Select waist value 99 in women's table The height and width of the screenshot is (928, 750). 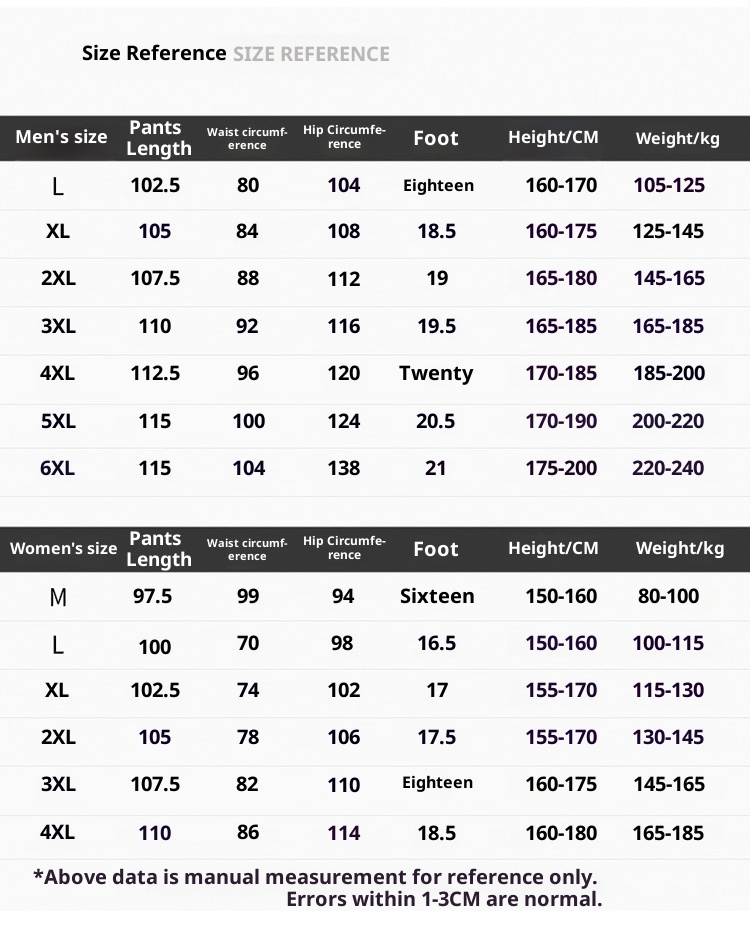click(248, 596)
